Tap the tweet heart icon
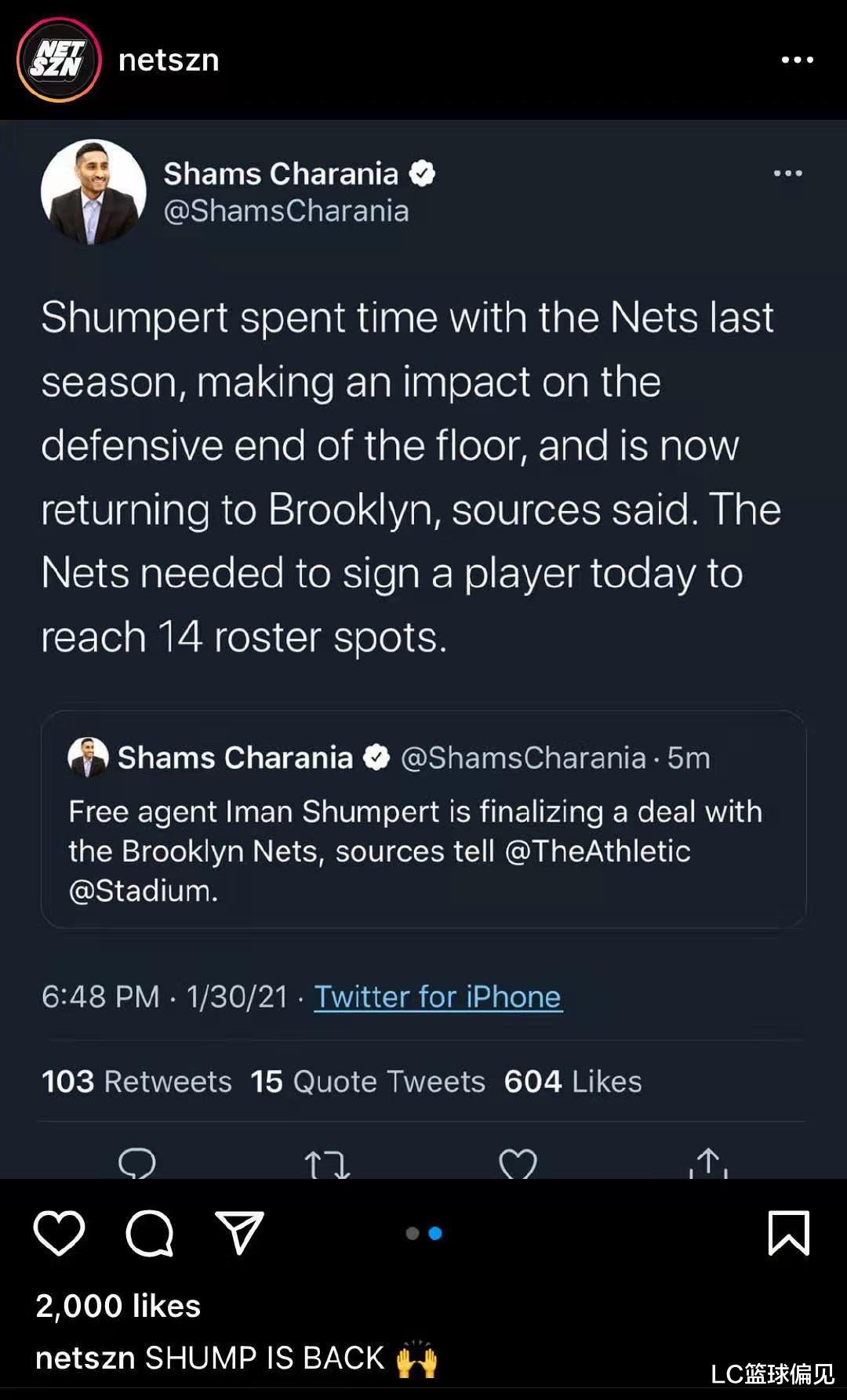 coord(518,1165)
